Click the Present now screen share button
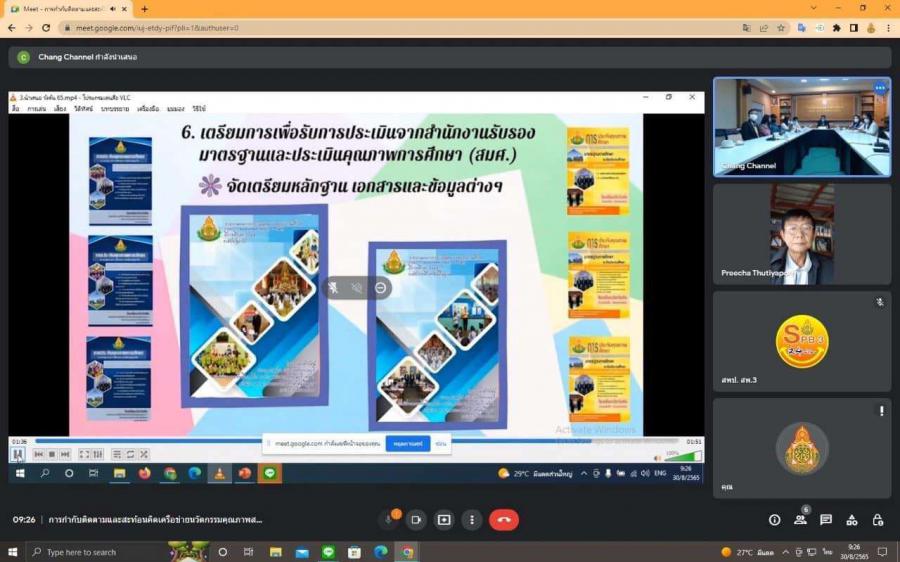 coord(444,520)
